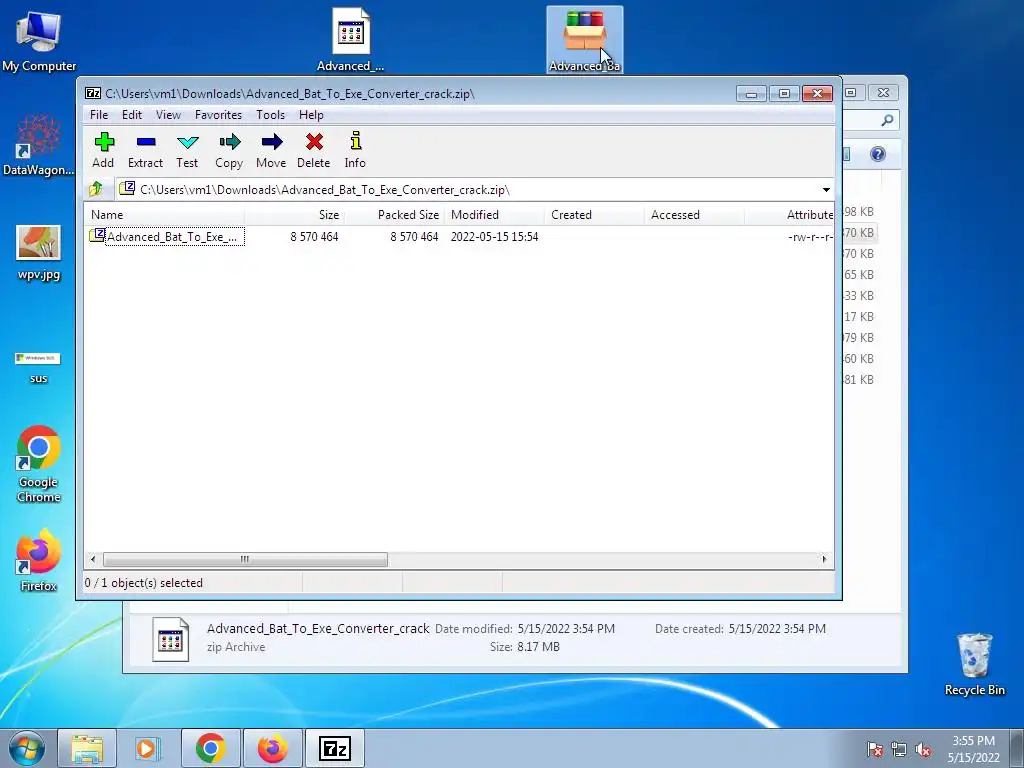This screenshot has height=768, width=1024.
Task: Click the network tray icon
Action: coord(899,749)
